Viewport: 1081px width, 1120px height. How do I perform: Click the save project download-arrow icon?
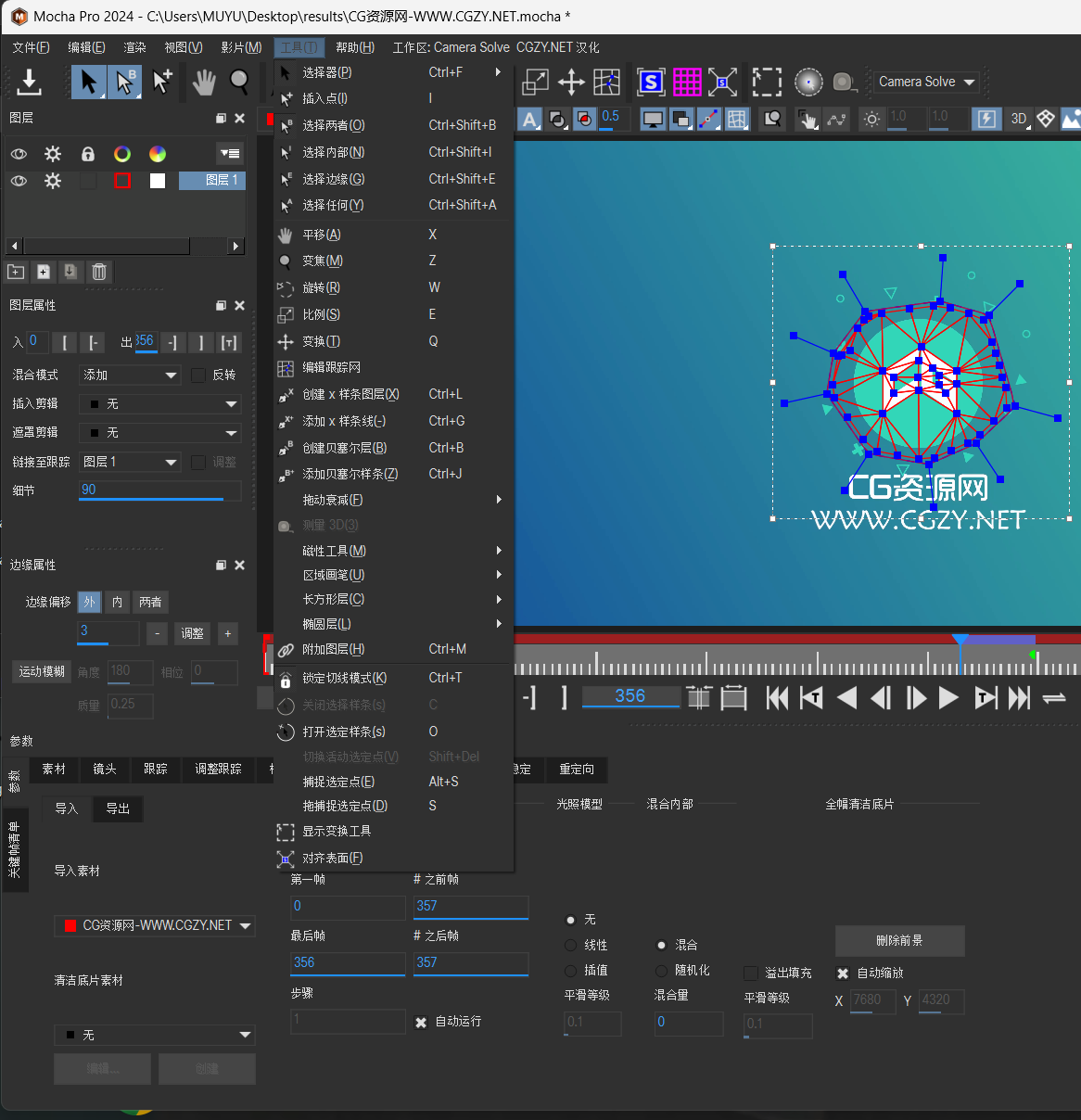[30, 82]
